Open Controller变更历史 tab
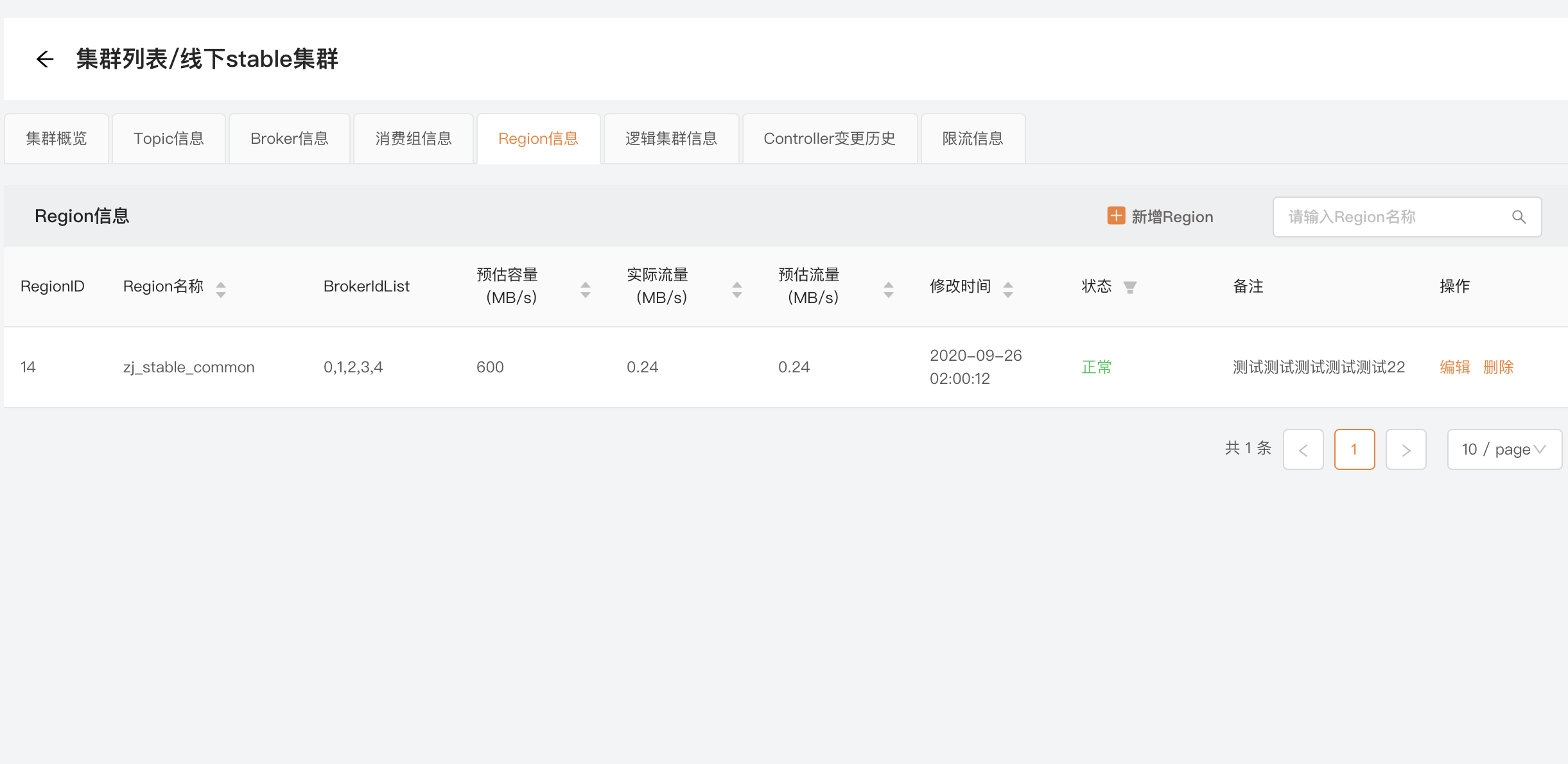The image size is (1568, 764). [x=829, y=139]
